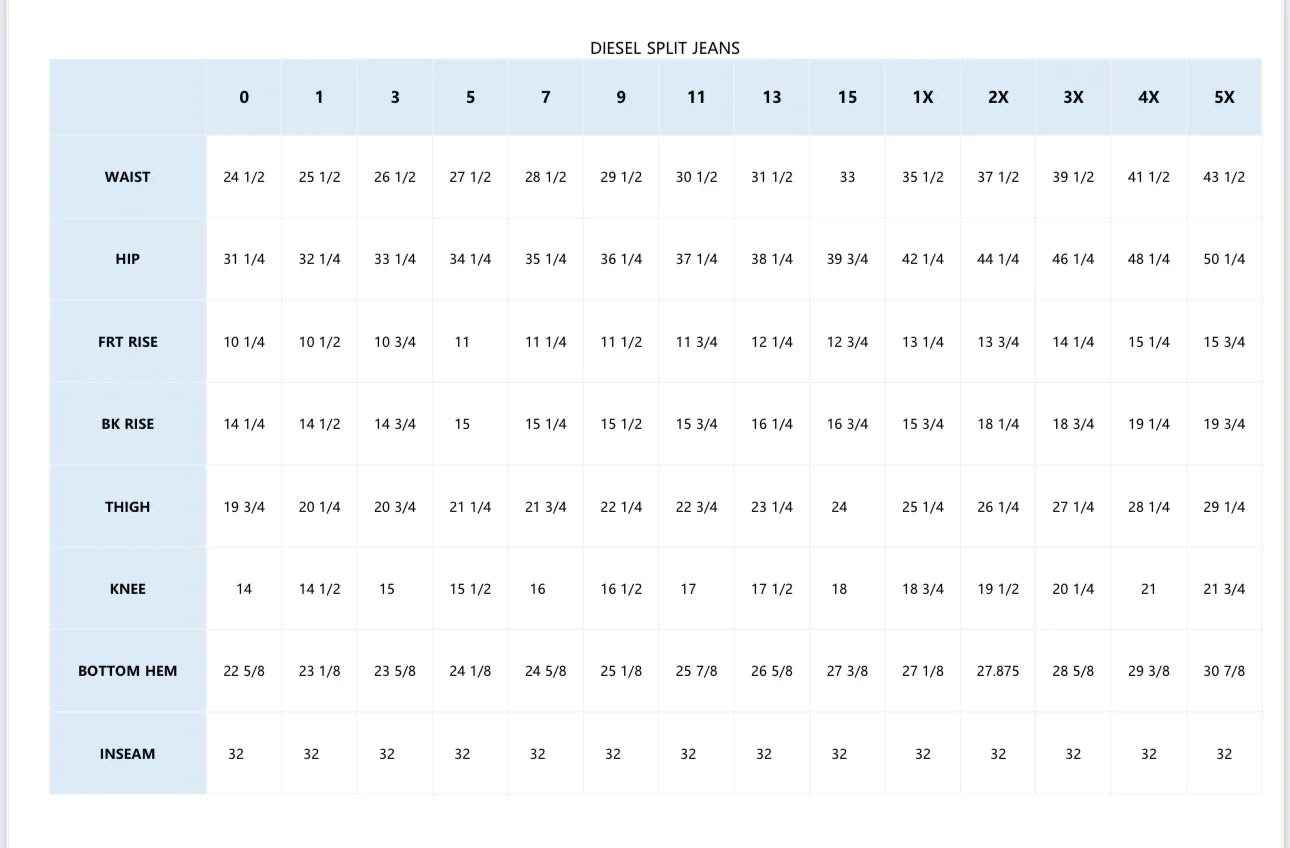Select the 1X size column header

tap(923, 97)
